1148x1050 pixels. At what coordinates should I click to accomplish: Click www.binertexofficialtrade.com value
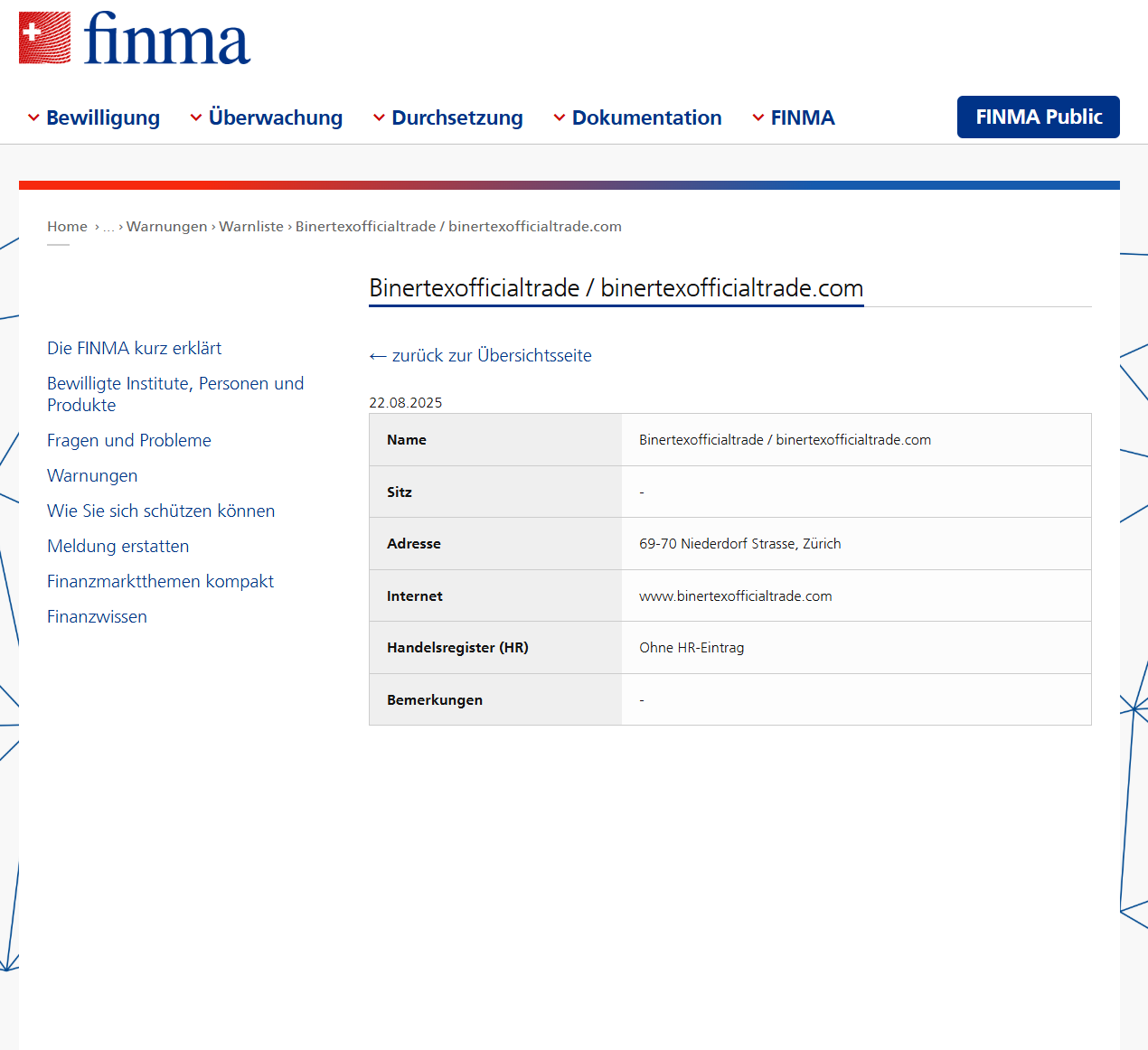736,596
